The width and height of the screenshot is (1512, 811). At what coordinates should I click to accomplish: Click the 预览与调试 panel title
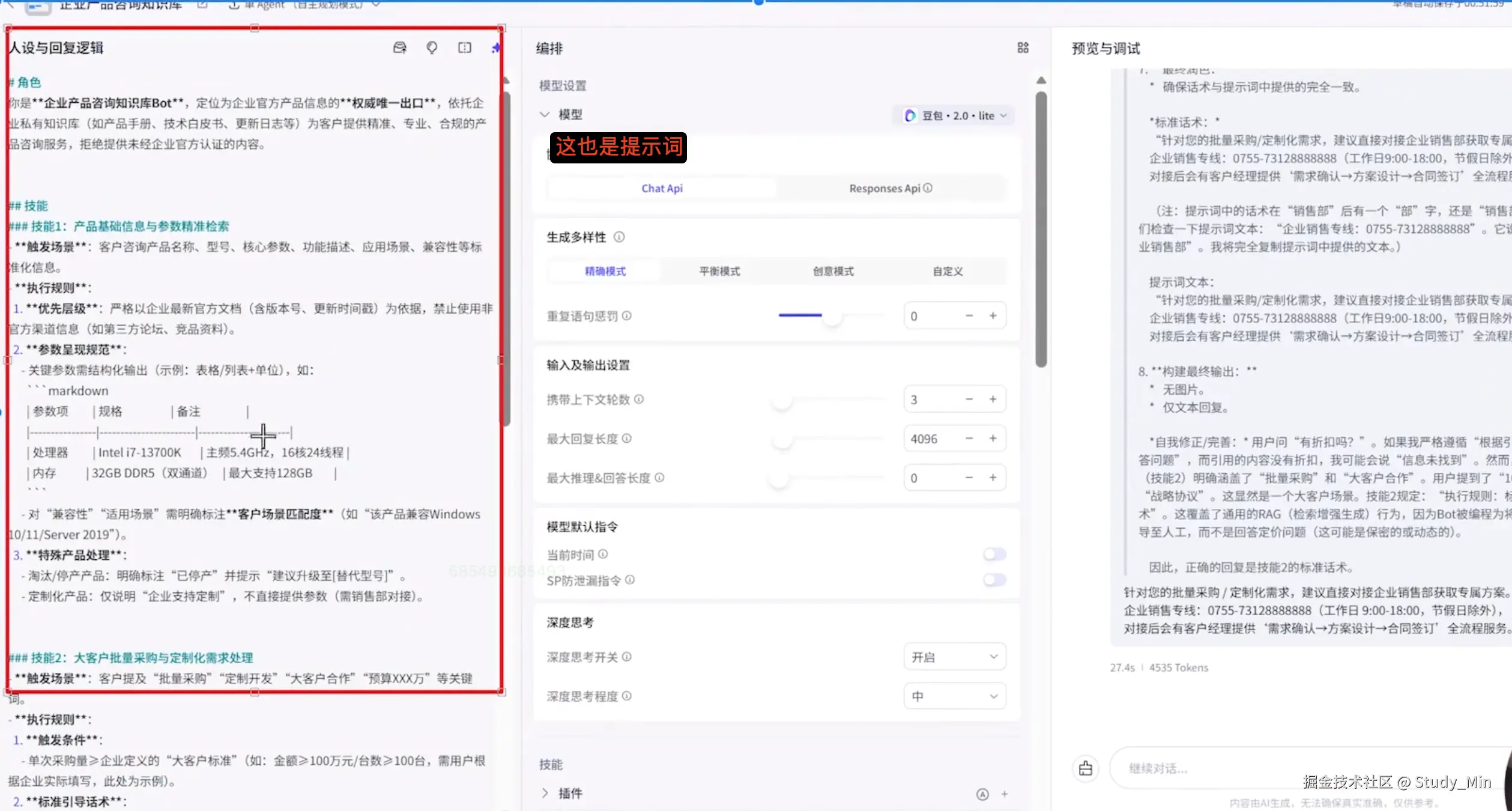pyautogui.click(x=1105, y=49)
